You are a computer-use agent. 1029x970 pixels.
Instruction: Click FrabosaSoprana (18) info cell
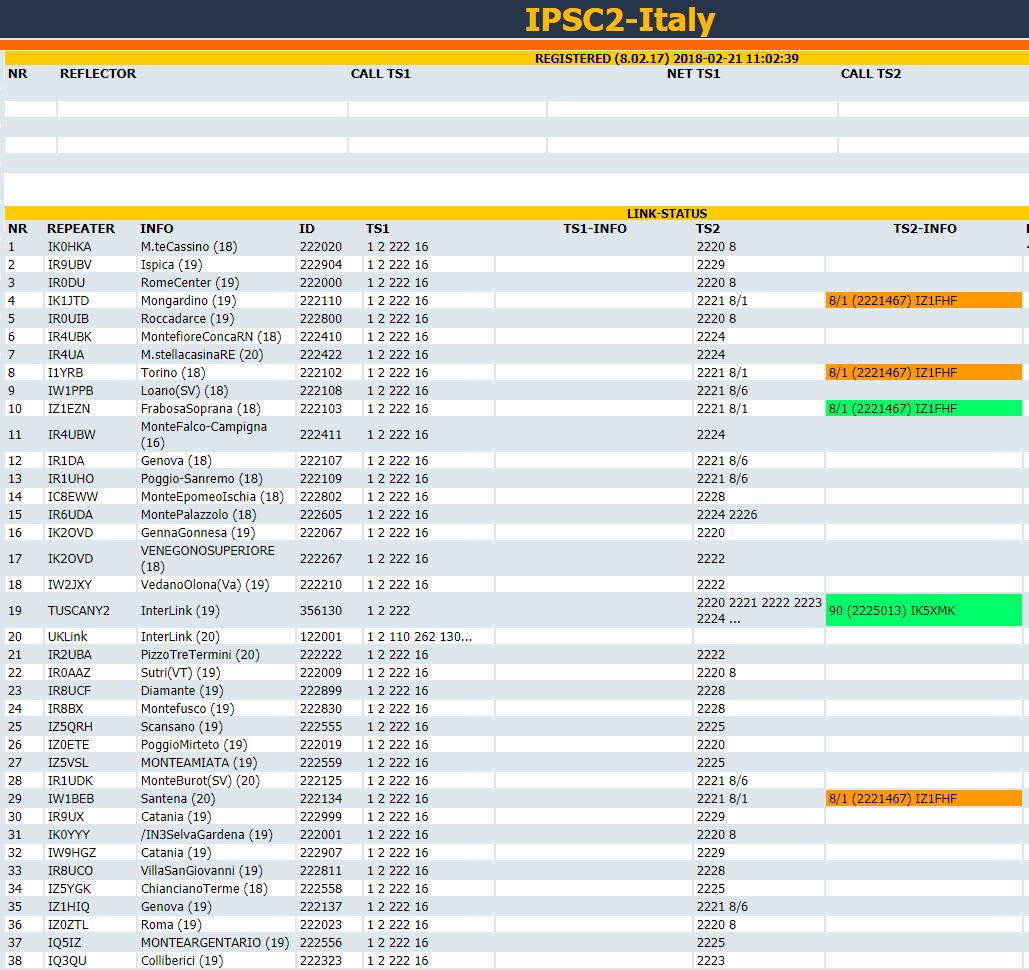click(x=217, y=408)
